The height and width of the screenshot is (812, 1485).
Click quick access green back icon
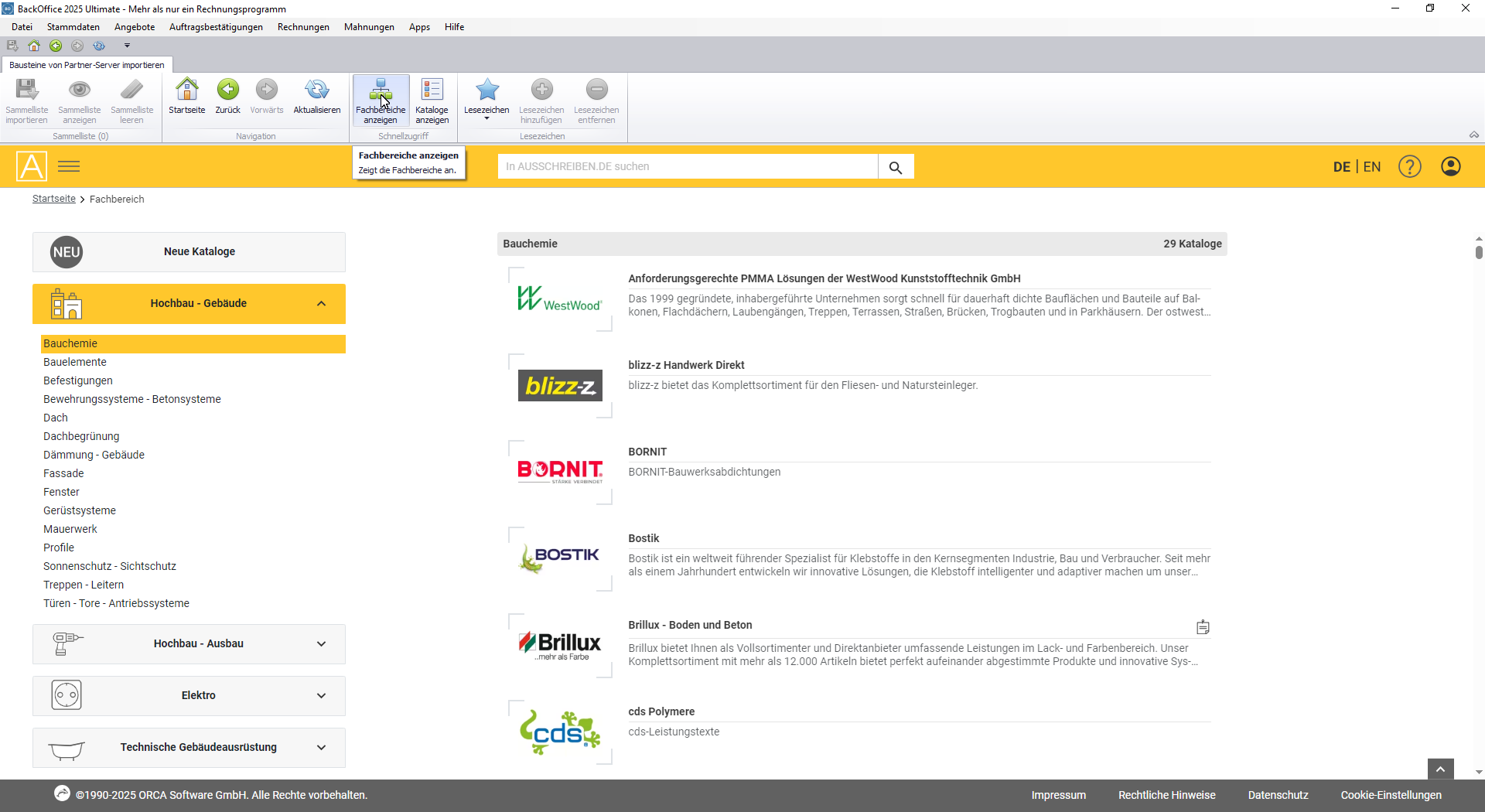56,46
